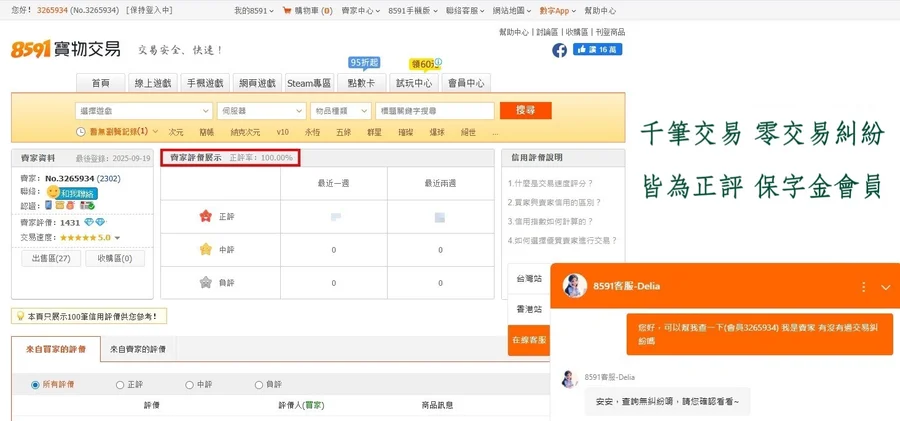Click the Facebook icon in the header
The image size is (900, 421).
click(559, 50)
